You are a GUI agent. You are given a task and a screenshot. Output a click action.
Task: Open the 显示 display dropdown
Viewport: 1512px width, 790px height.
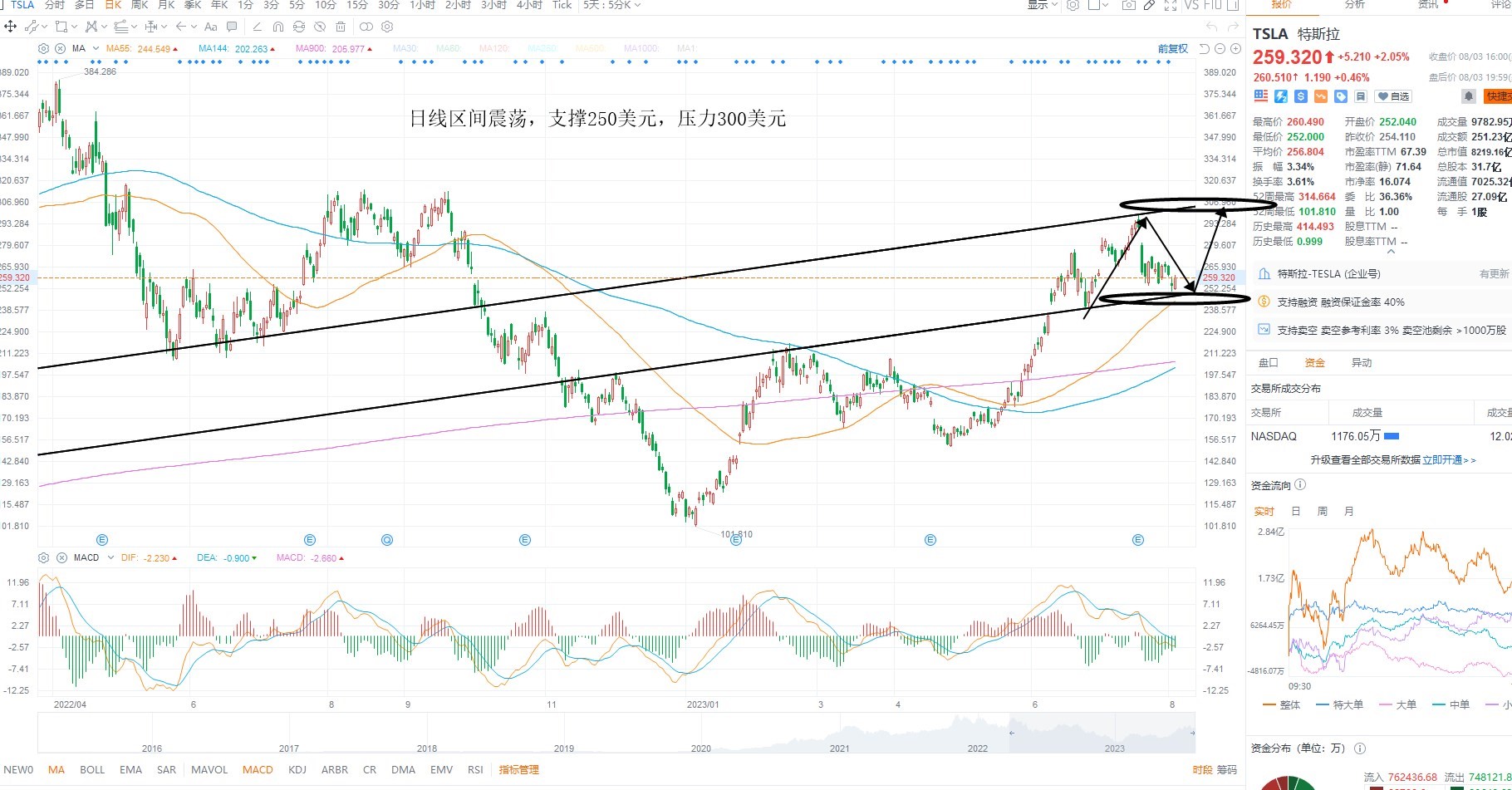click(1043, 5)
